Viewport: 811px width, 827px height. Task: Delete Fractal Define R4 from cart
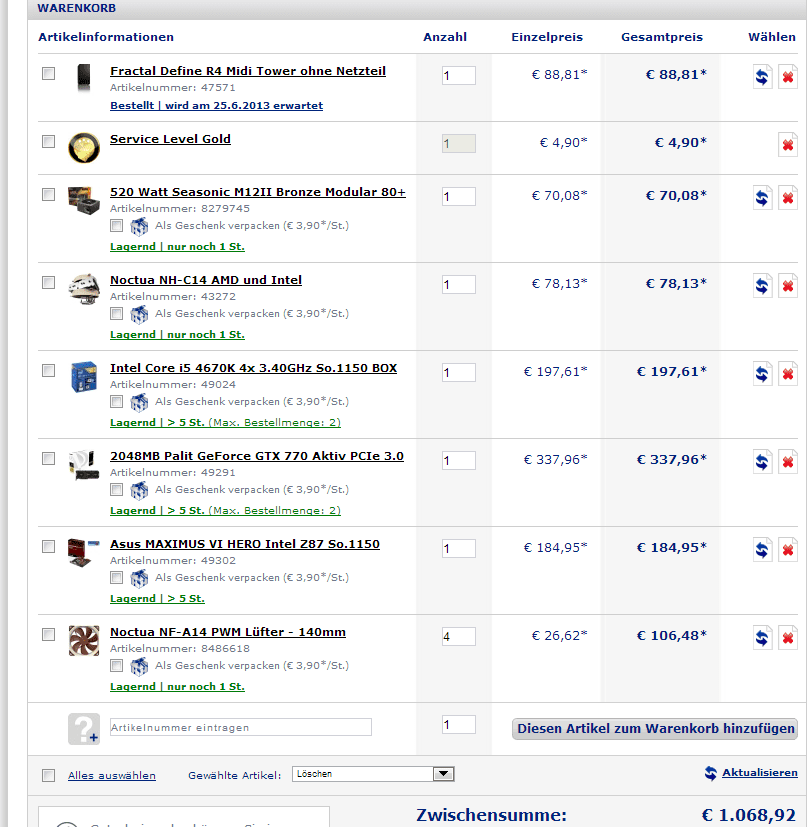[x=788, y=77]
